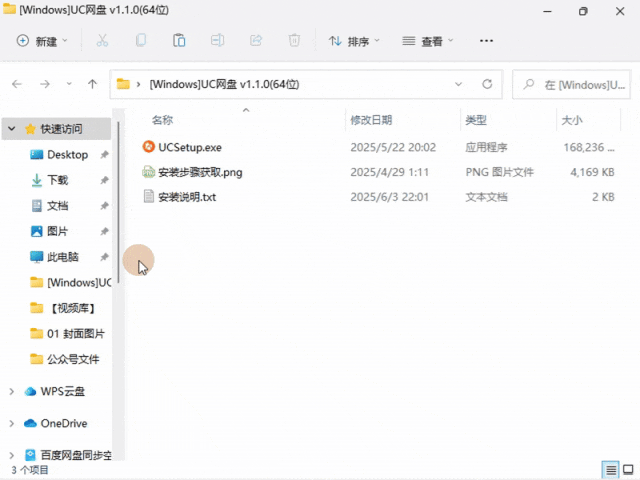This screenshot has height=480, width=640.
Task: Open 文档 documents in sidebar
Action: coord(57,206)
